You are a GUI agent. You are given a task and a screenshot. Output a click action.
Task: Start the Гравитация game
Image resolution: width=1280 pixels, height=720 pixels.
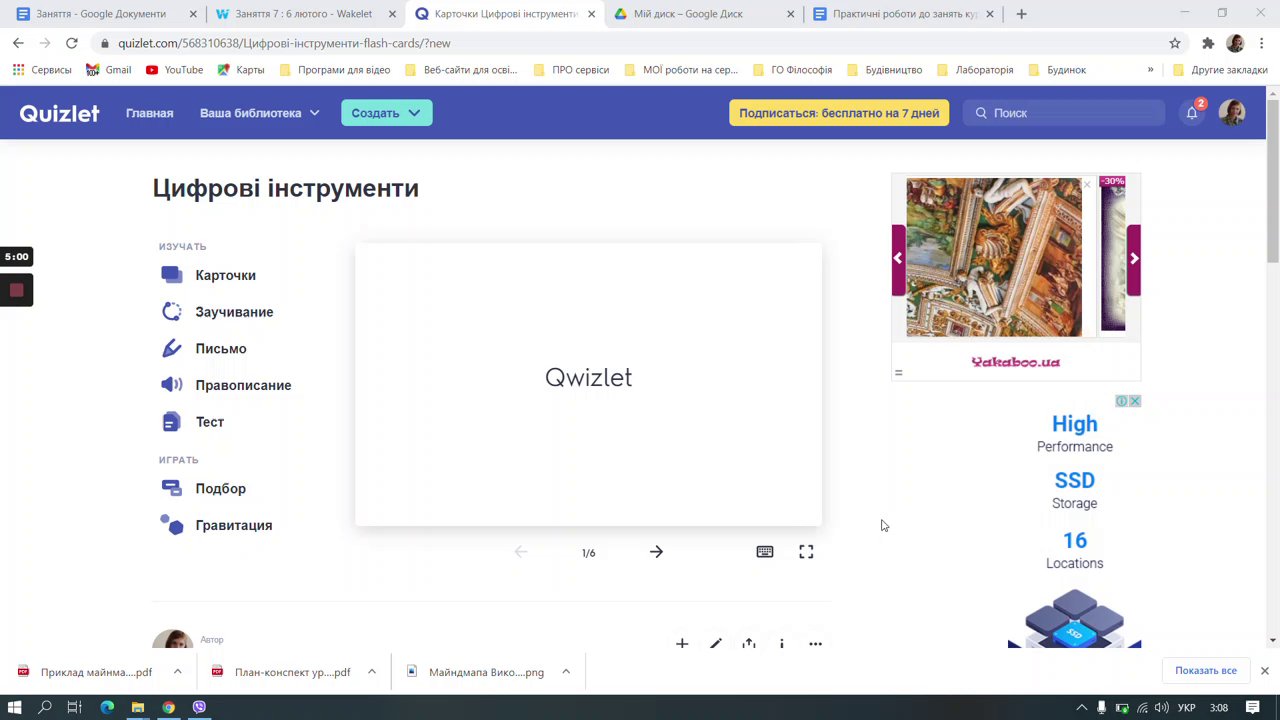(x=216, y=525)
